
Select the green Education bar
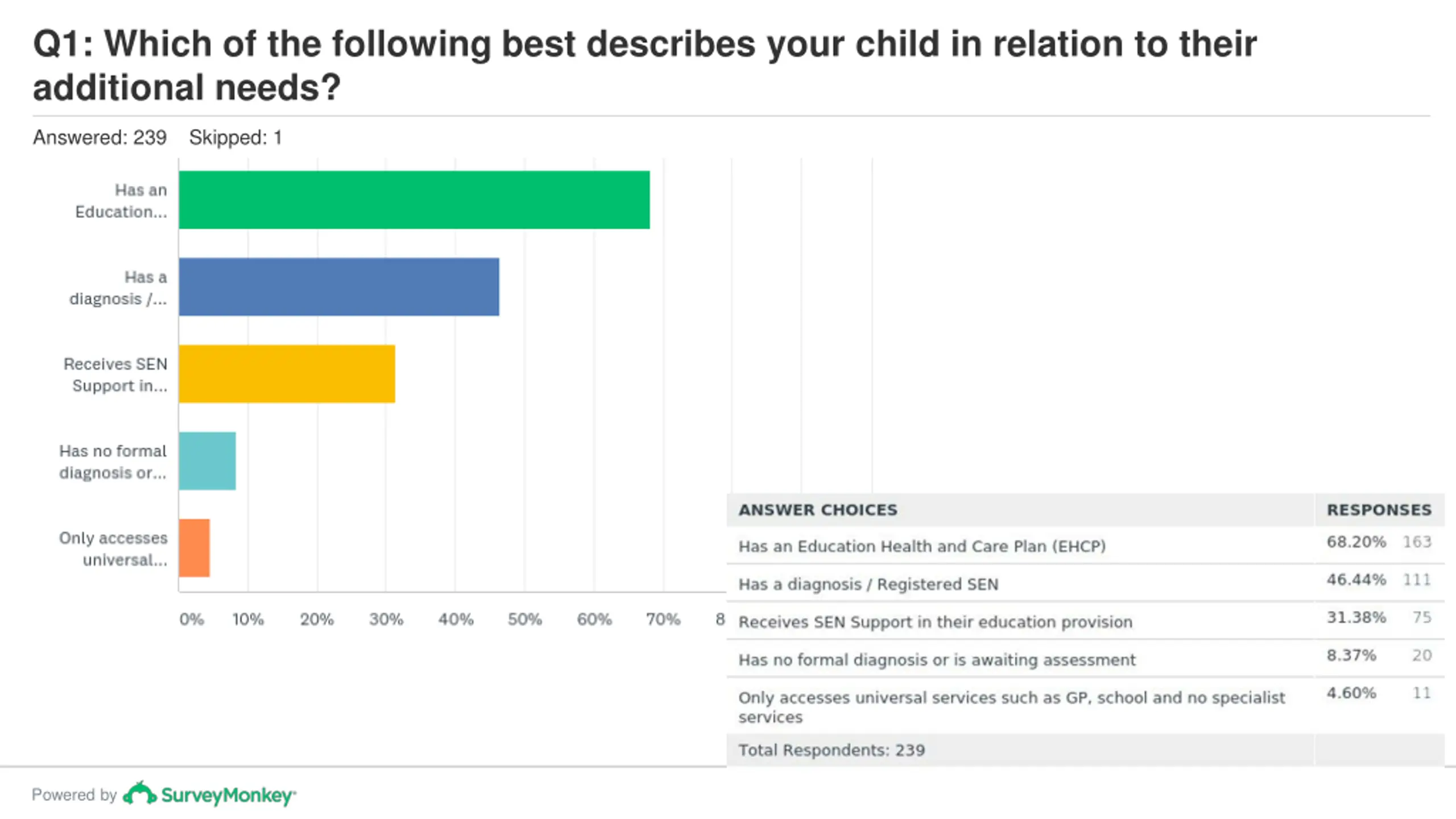pos(414,200)
